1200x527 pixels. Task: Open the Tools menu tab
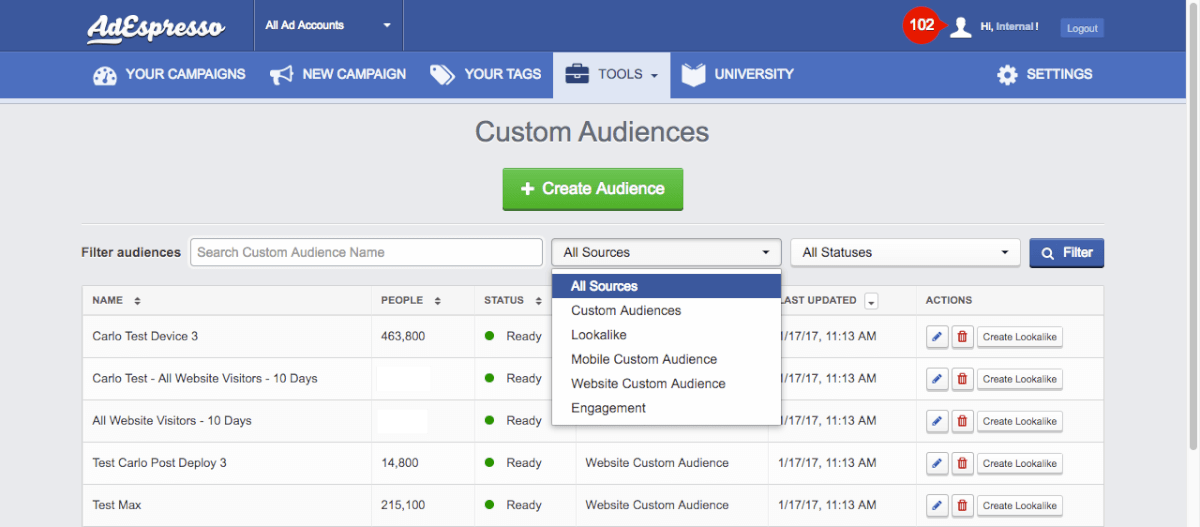[611, 75]
